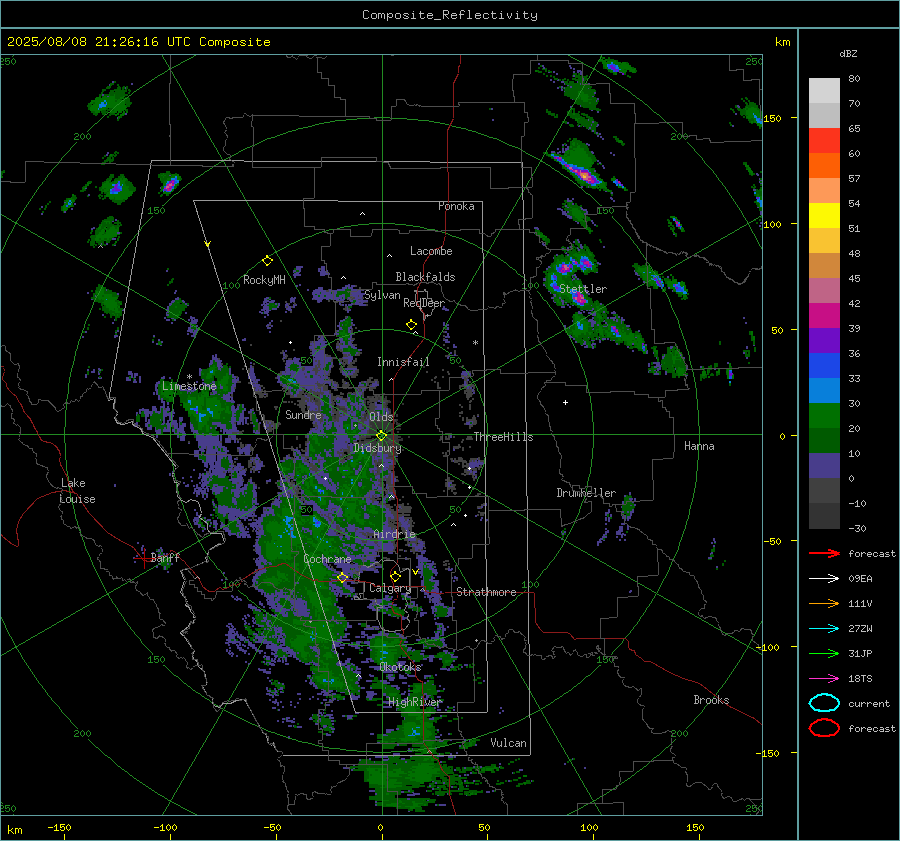900x841 pixels.
Task: Click the green 31JP arrow icon
Action: [x=824, y=653]
